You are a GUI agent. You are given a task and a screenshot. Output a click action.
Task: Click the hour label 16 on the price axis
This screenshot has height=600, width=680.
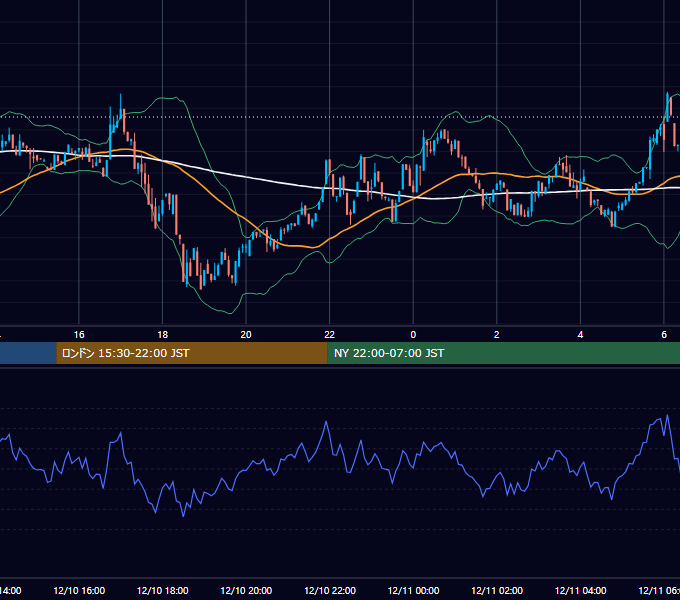point(79,335)
